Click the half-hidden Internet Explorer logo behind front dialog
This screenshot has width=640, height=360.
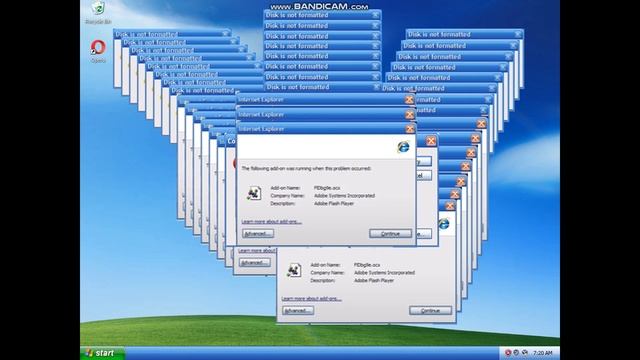tap(444, 224)
